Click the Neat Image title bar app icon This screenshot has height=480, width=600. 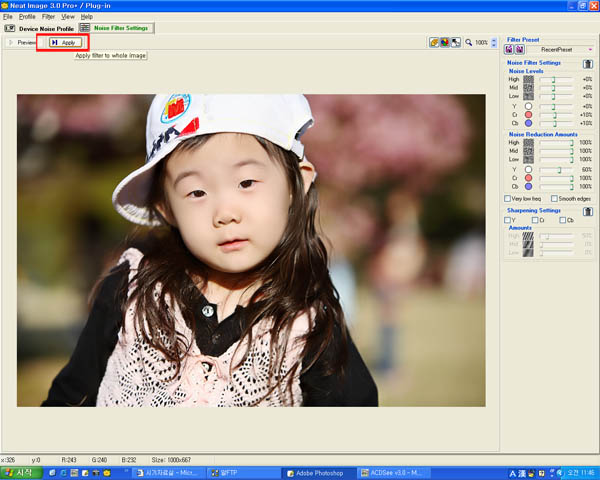tap(5, 5)
